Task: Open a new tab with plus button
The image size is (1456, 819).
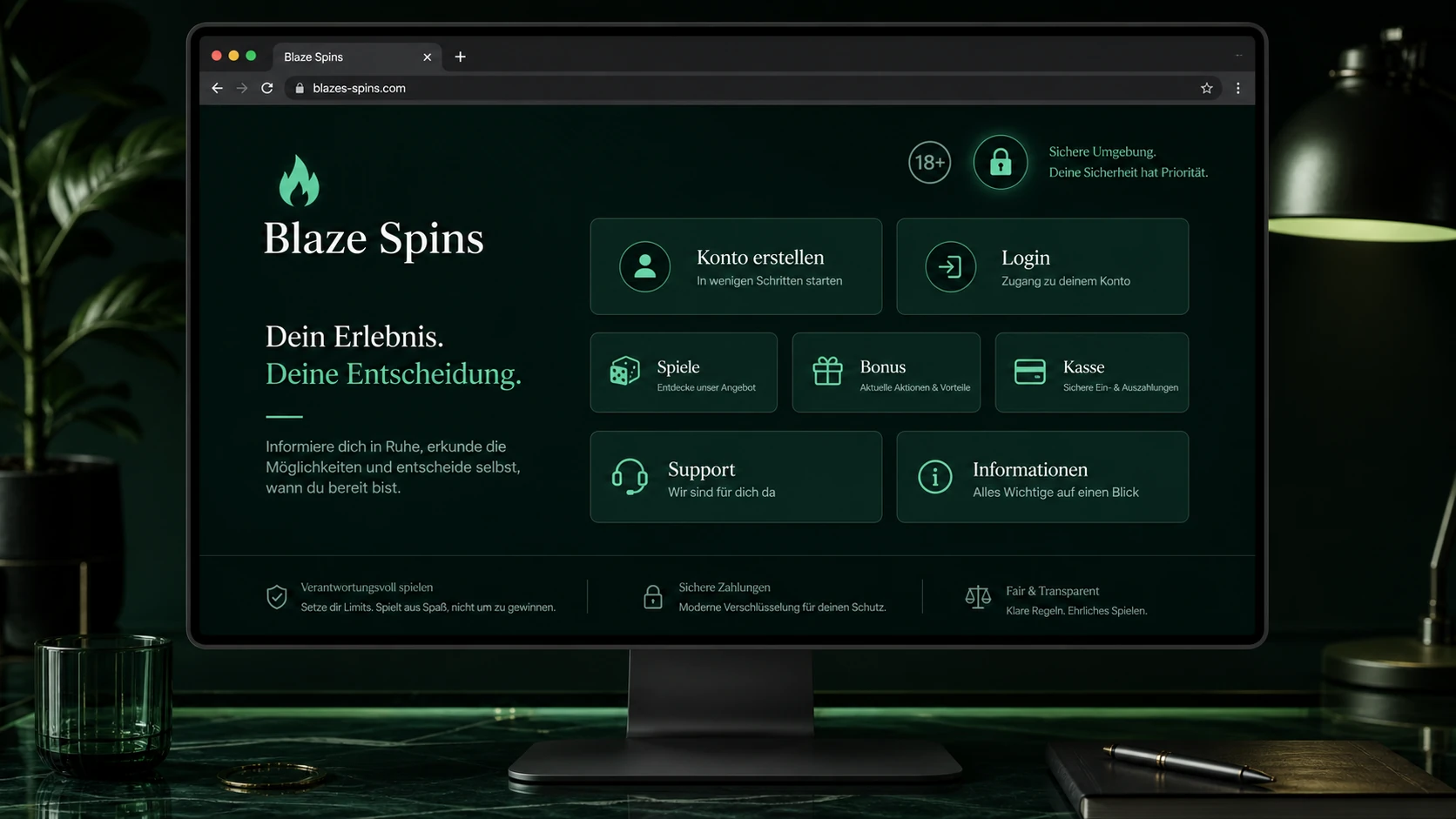Action: pyautogui.click(x=461, y=57)
